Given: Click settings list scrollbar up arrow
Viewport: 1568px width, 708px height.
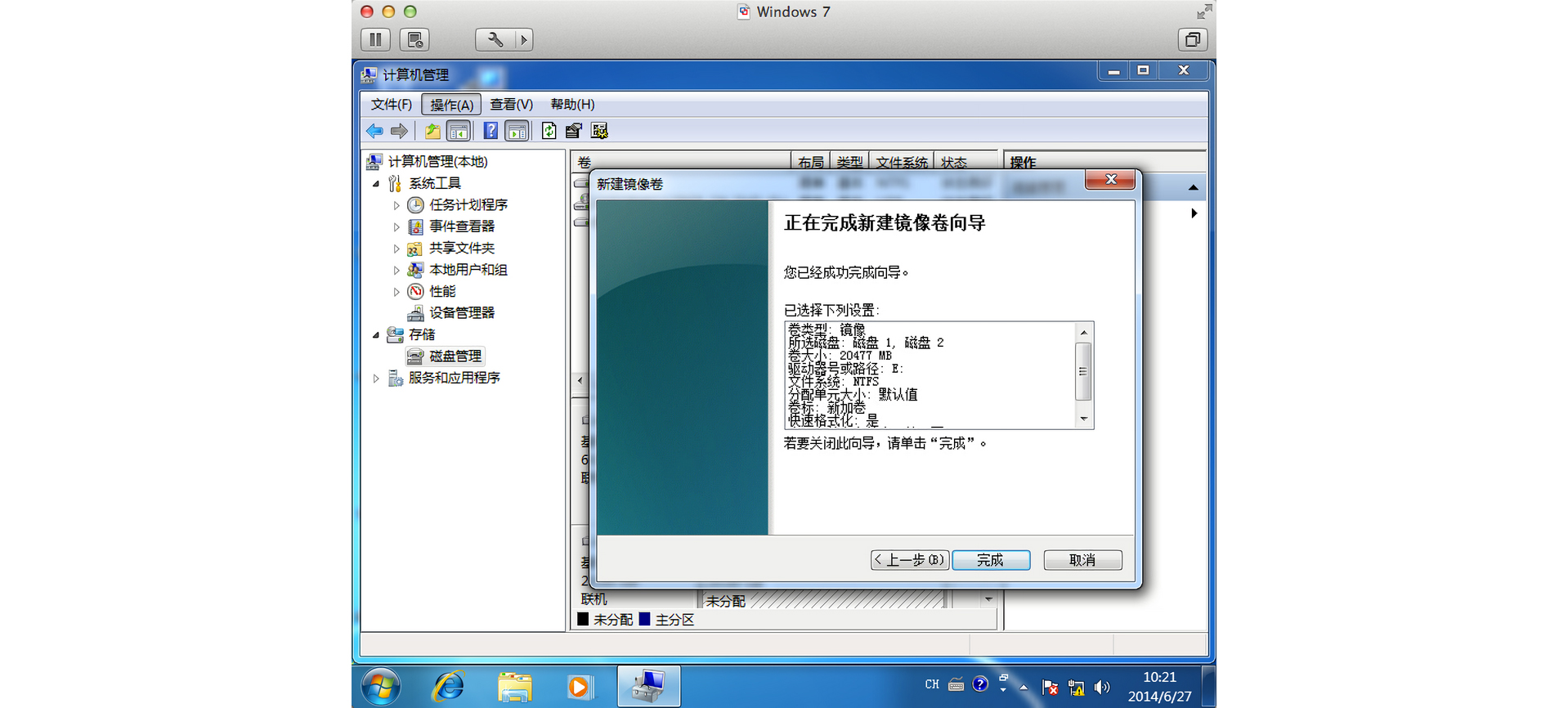Looking at the screenshot, I should pos(1084,332).
